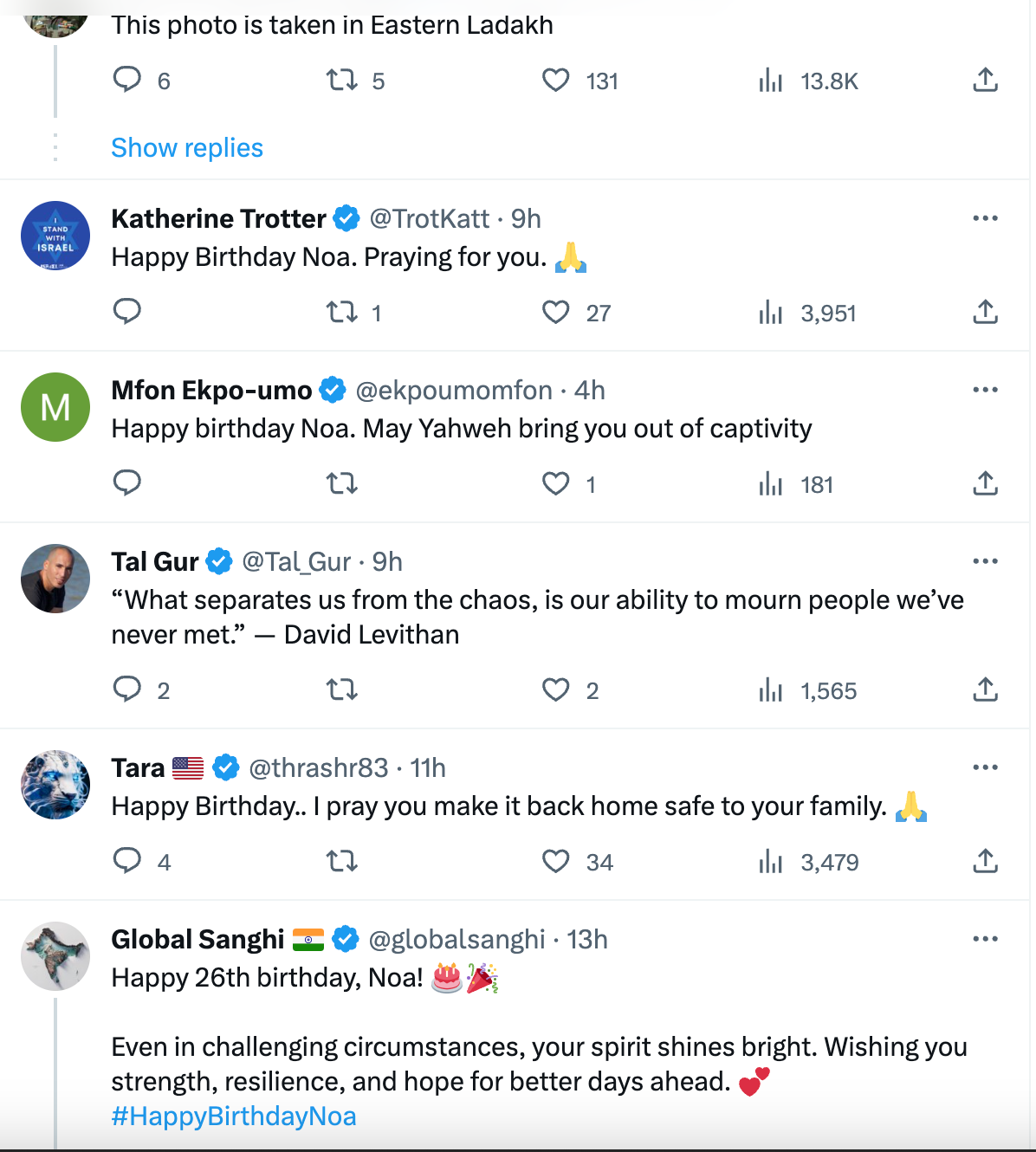Open the @Tal_Gur profile handle
Viewport: 1036px width, 1152px height.
pos(296,562)
